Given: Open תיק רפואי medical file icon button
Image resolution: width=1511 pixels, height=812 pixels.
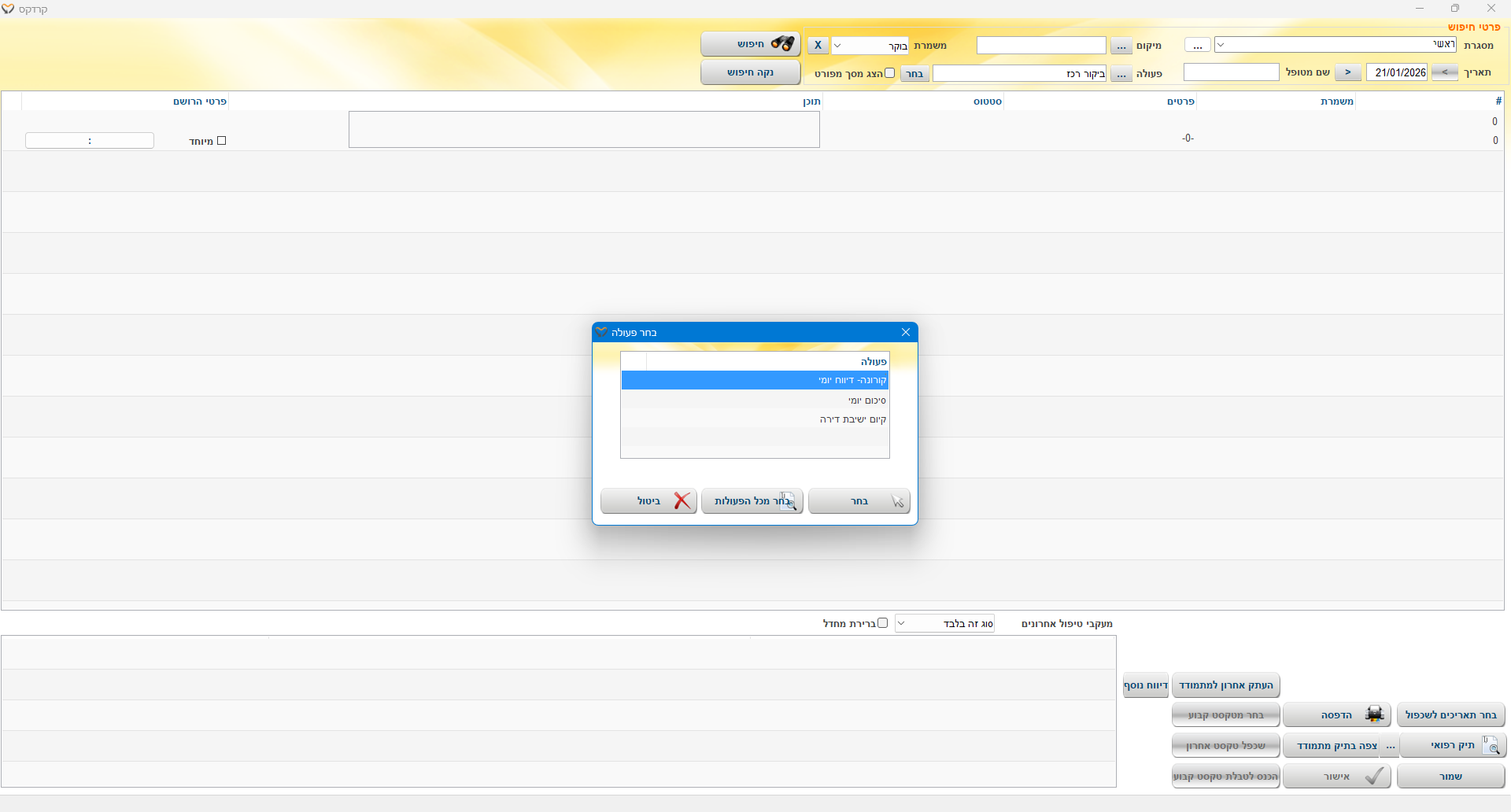Looking at the screenshot, I should [1453, 745].
